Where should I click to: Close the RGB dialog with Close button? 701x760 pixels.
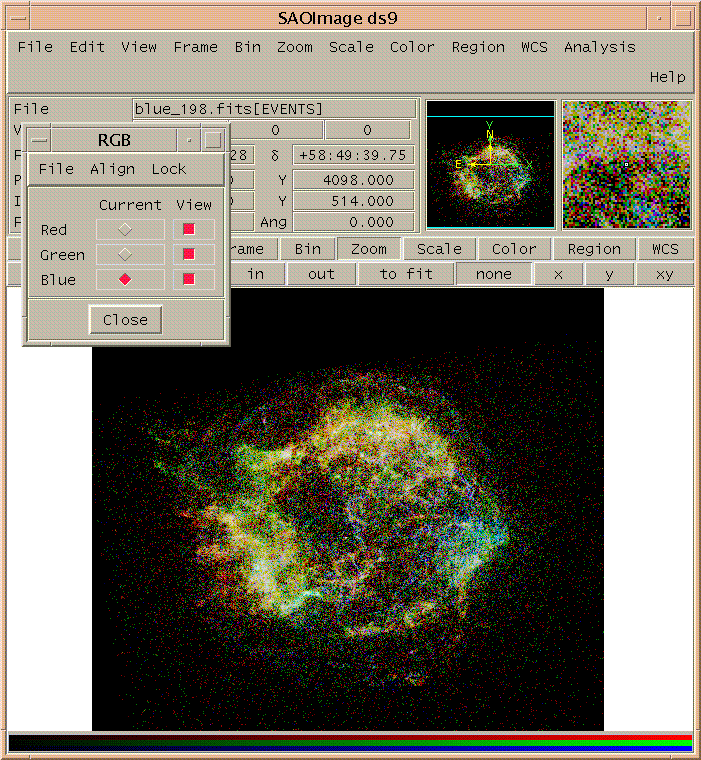126,320
